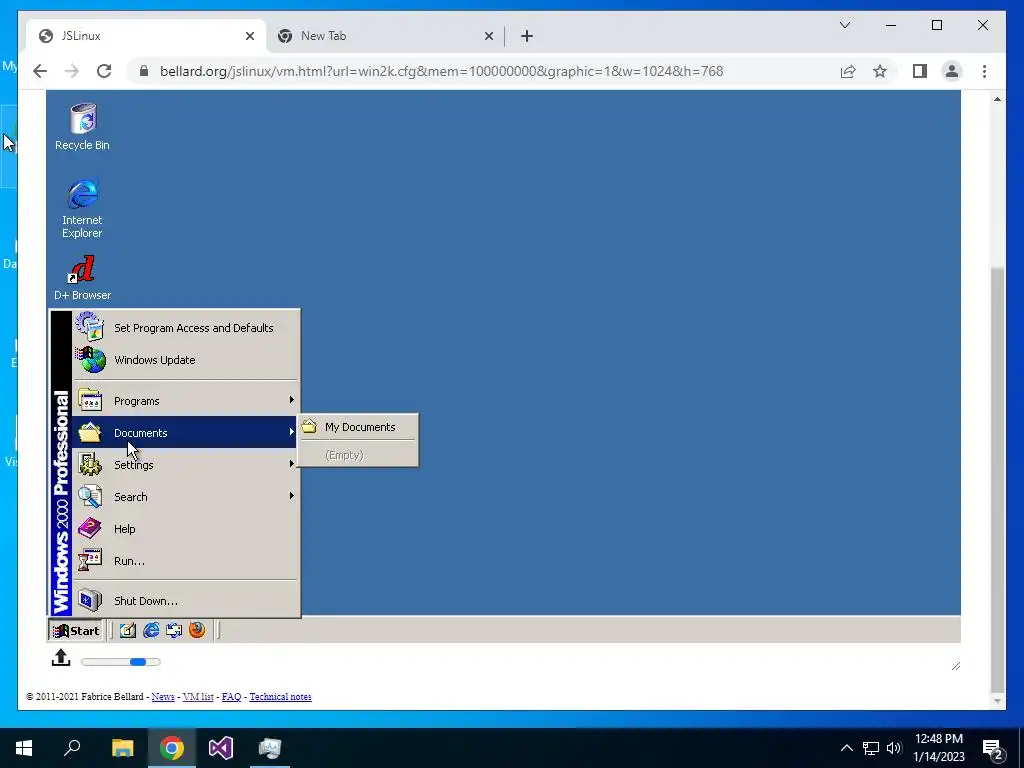Click the taskbar clock showing 12:48 PM
Screen dimensions: 1024x768
click(938, 748)
